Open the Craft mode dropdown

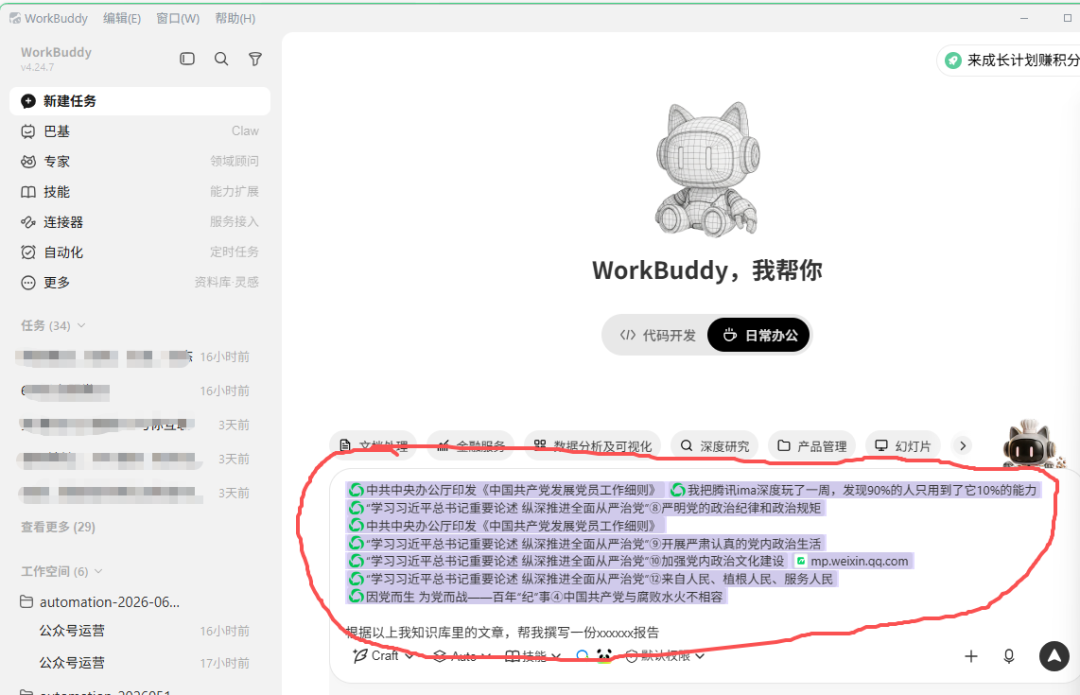coord(383,656)
